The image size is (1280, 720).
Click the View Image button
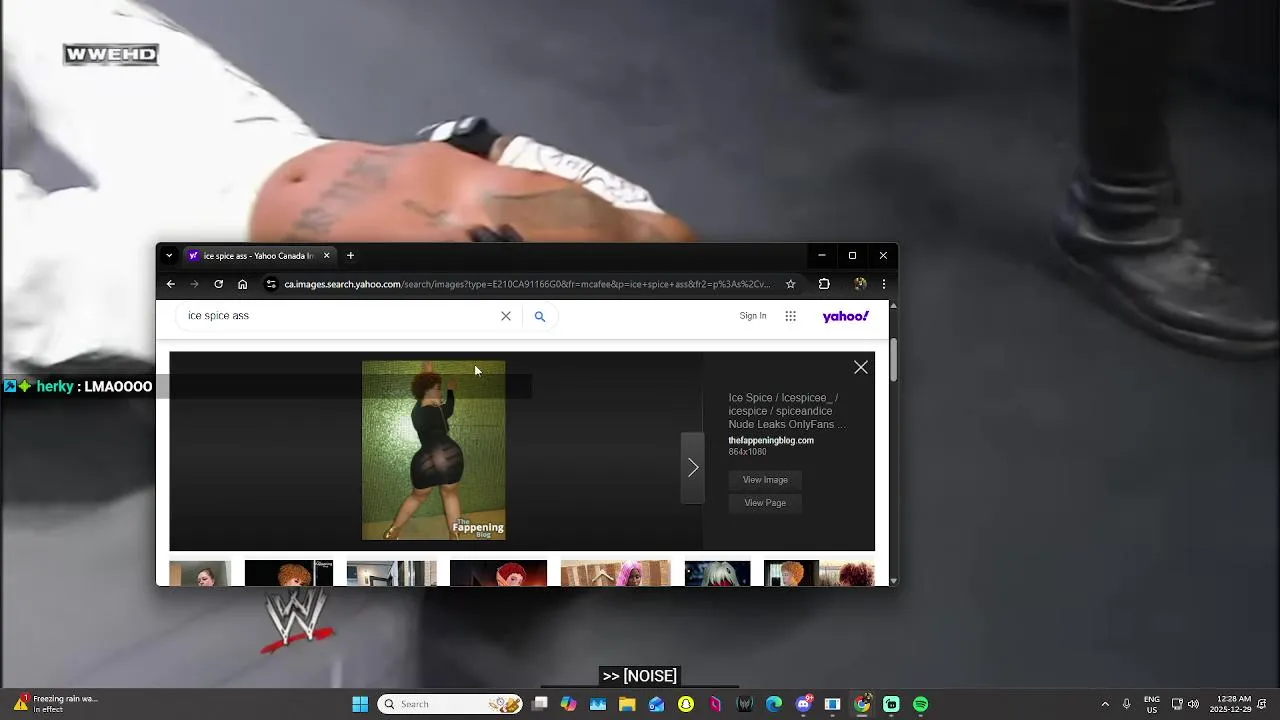click(x=765, y=480)
